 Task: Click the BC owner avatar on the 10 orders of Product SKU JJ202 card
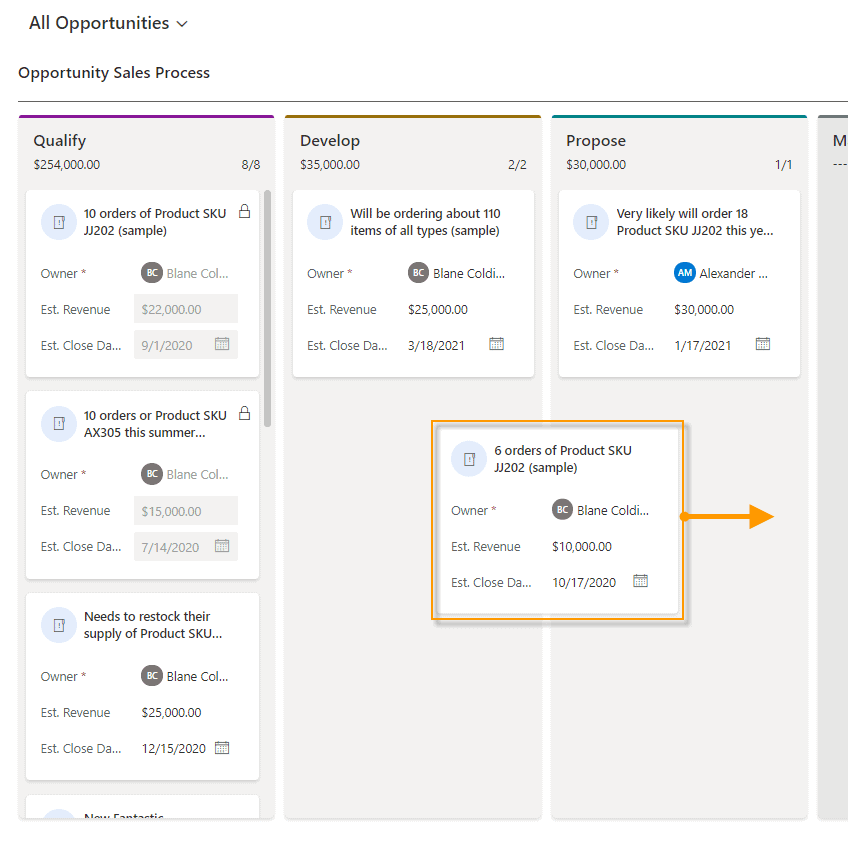point(152,273)
